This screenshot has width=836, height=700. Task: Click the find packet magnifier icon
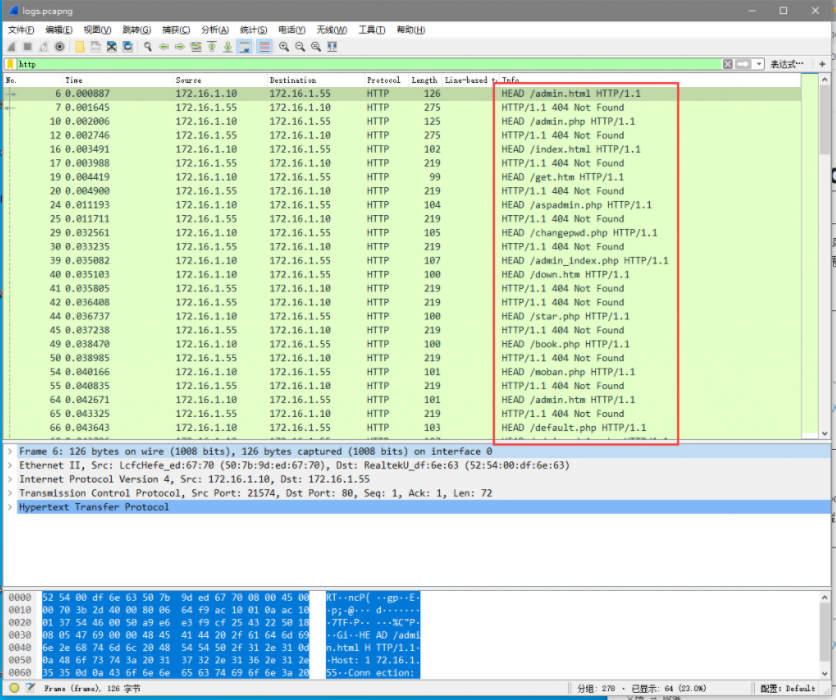click(x=148, y=47)
